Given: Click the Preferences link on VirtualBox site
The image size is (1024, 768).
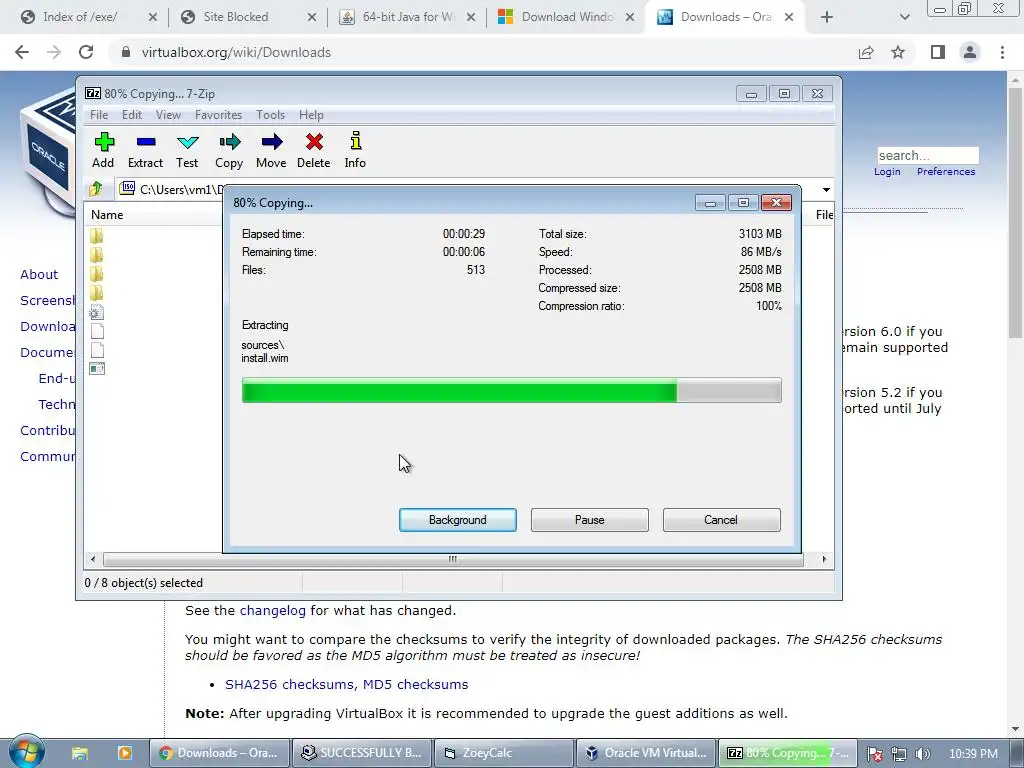Looking at the screenshot, I should click(x=946, y=172).
